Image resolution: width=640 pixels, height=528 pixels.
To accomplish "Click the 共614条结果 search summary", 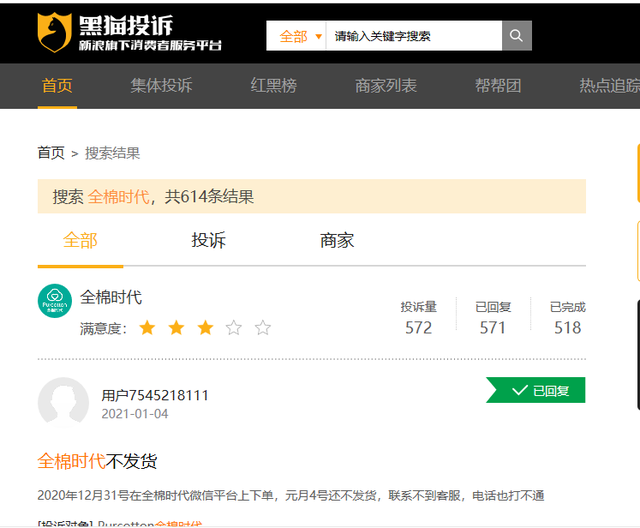I will (209, 197).
